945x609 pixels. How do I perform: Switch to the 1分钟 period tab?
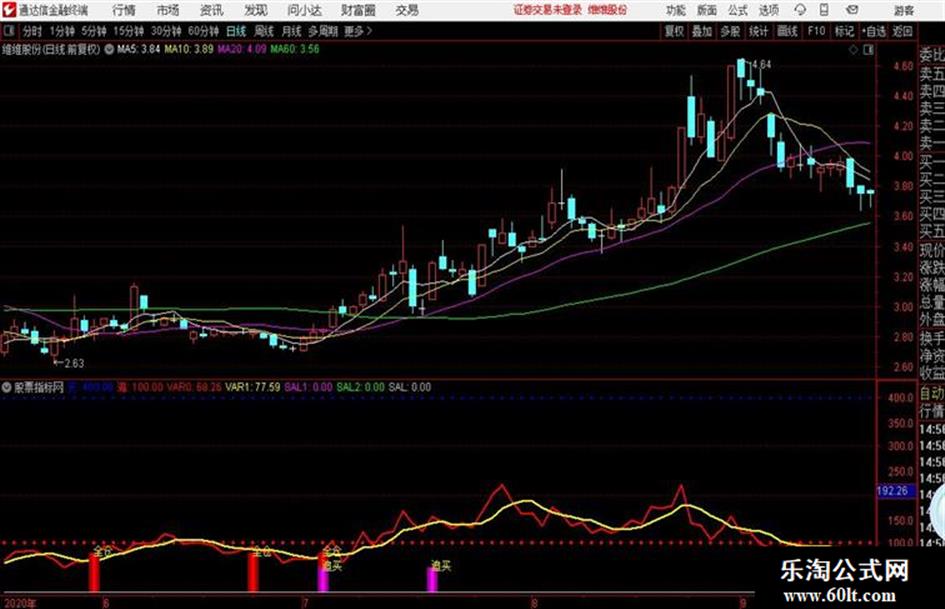tap(61, 31)
